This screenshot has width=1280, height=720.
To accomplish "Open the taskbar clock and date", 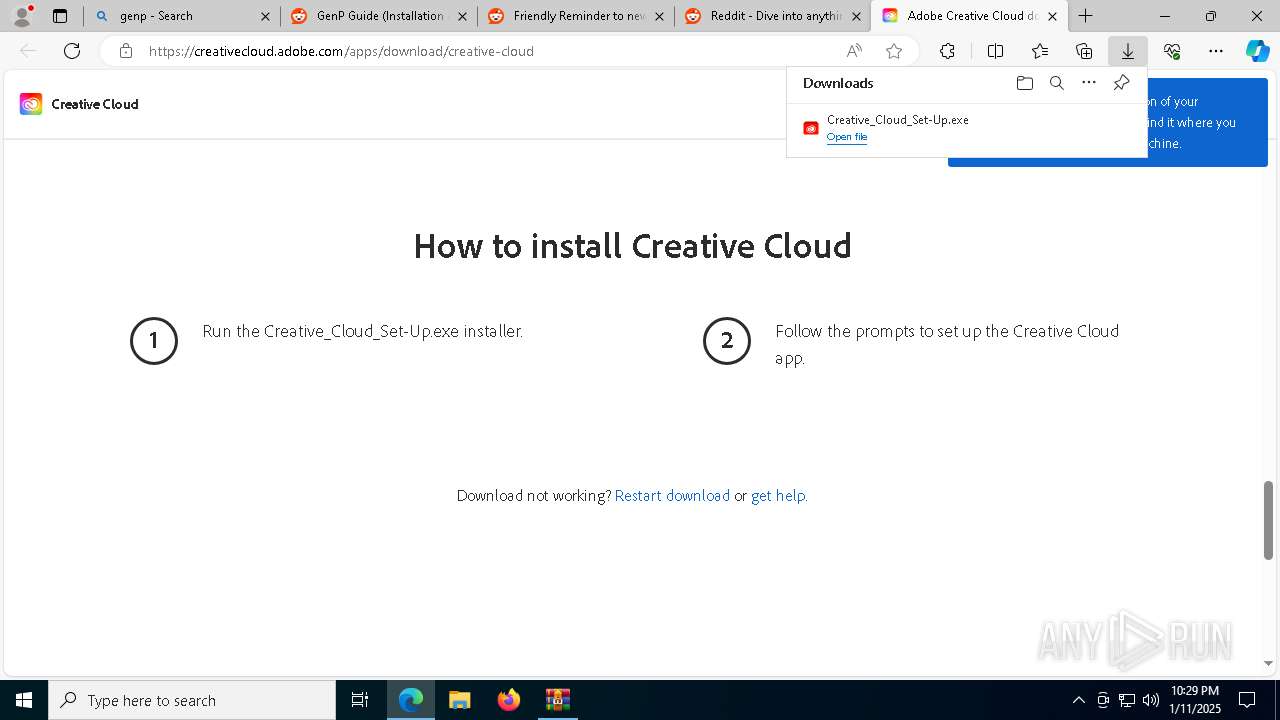I will click(1195, 700).
